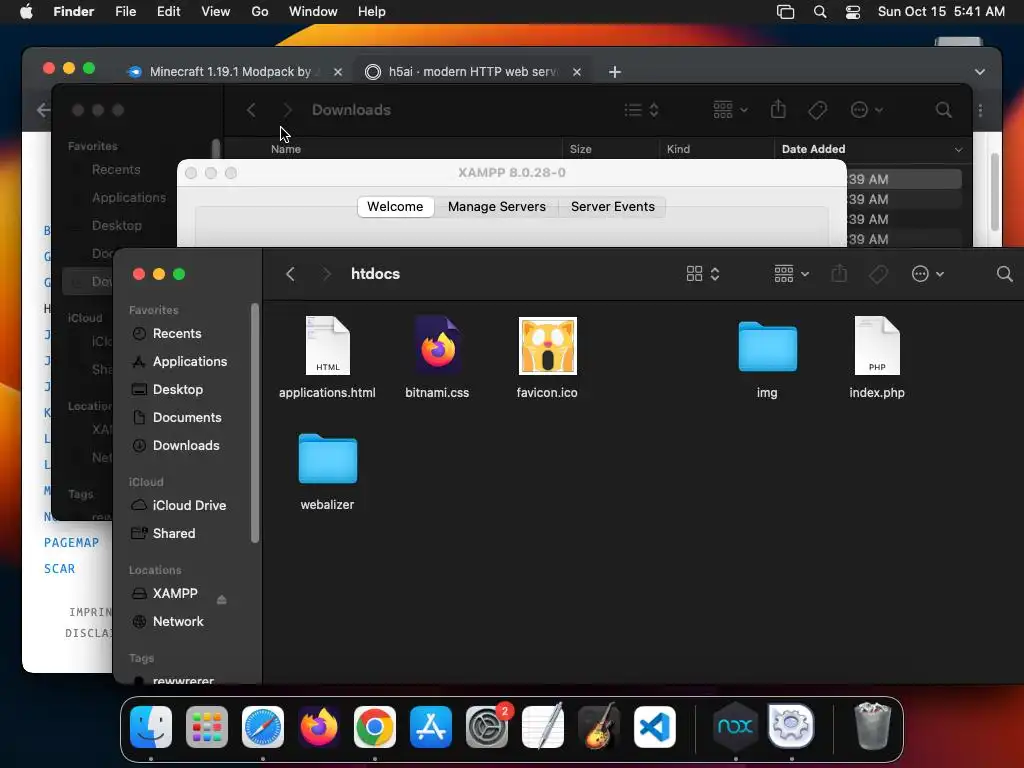Sort by Name column in Downloads
Viewport: 1024px width, 768px height.
click(x=285, y=150)
